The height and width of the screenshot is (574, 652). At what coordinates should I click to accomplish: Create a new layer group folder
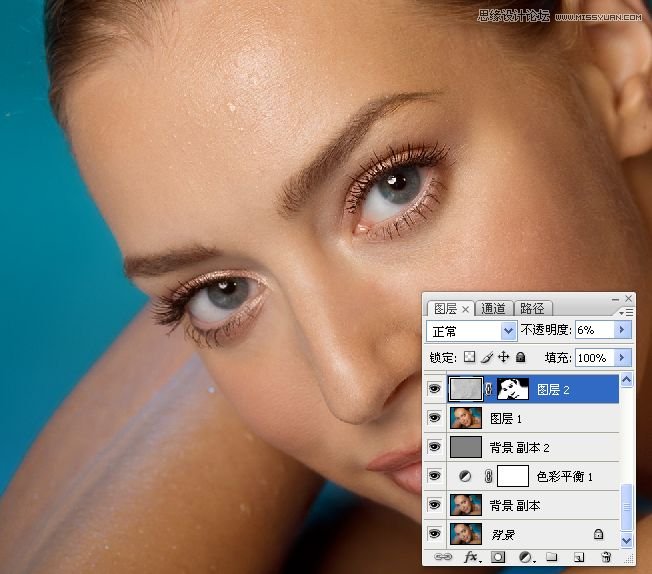[551, 557]
